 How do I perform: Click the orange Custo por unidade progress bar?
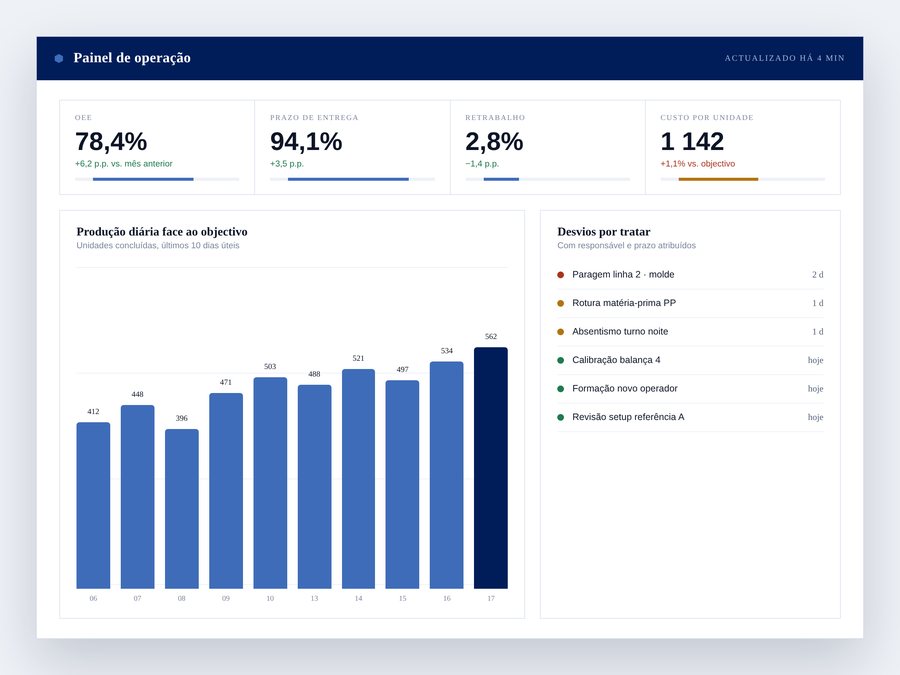(x=718, y=179)
